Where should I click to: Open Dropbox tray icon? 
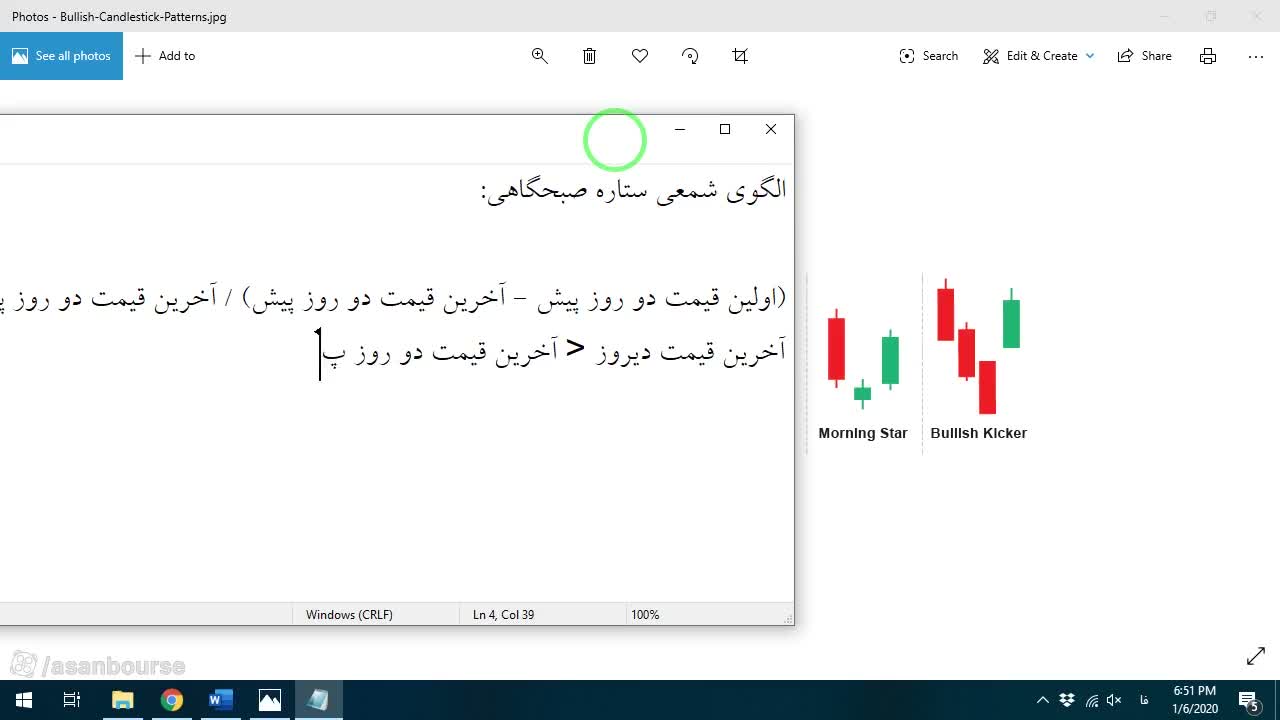[x=1067, y=700]
